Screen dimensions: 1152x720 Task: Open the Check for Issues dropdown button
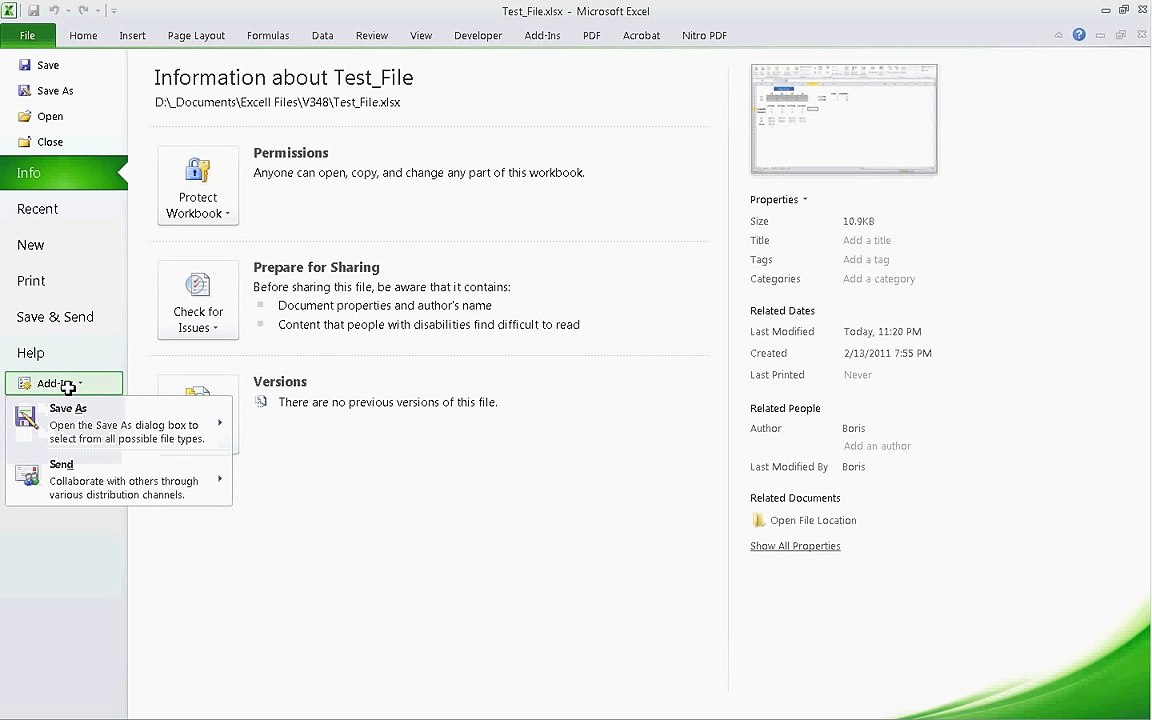click(x=198, y=300)
